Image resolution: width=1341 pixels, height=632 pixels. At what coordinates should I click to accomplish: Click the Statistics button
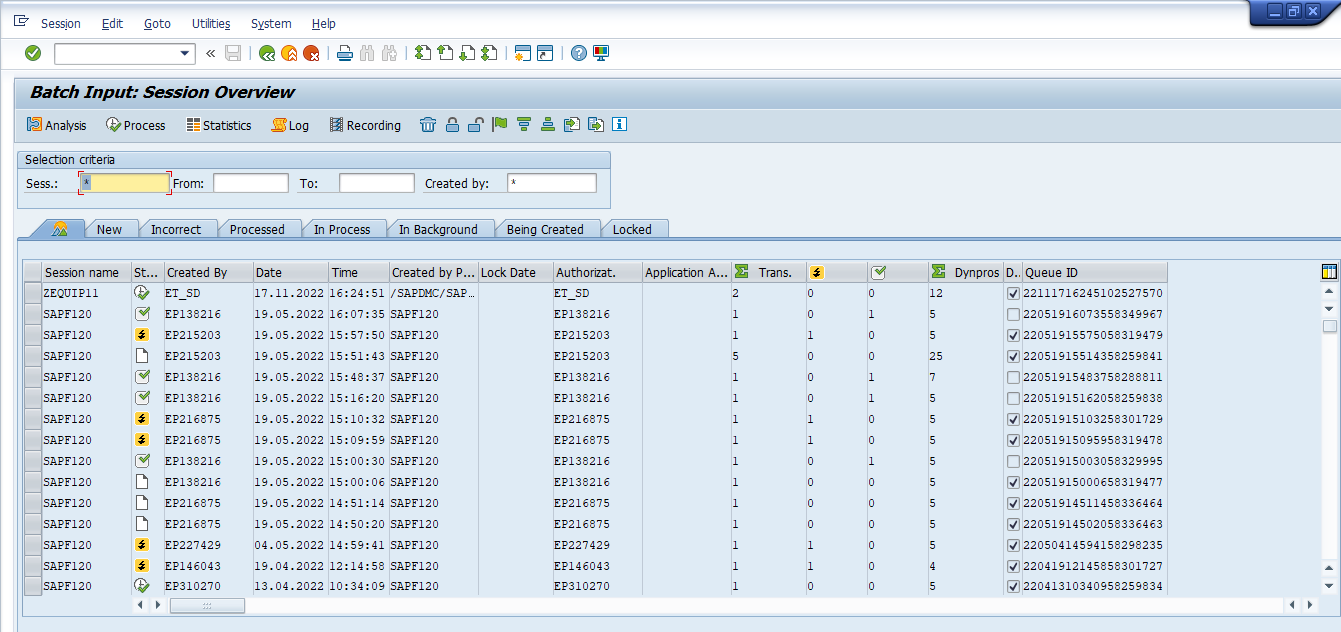218,125
